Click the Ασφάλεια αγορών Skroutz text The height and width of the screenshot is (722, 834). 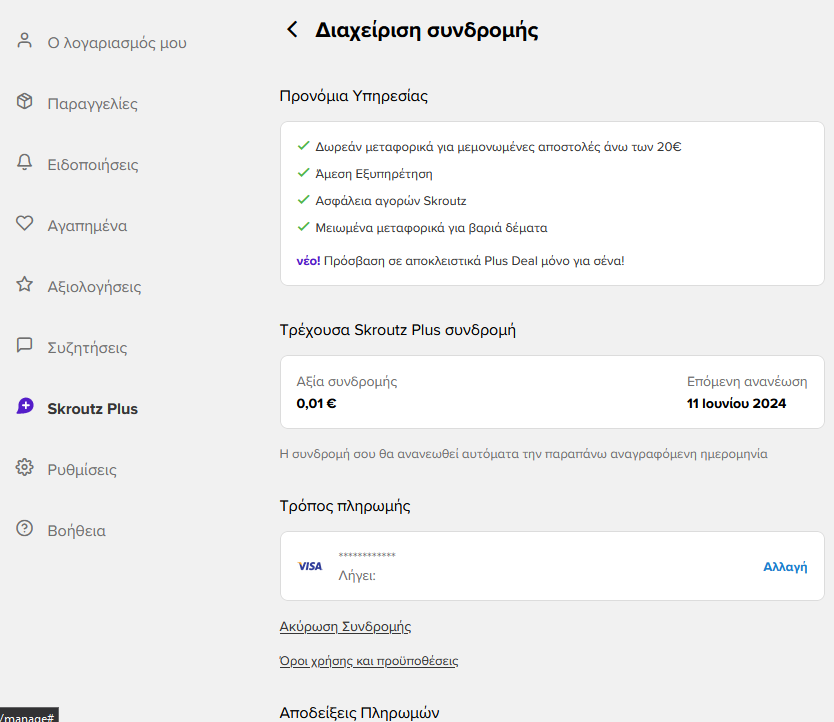pyautogui.click(x=391, y=201)
